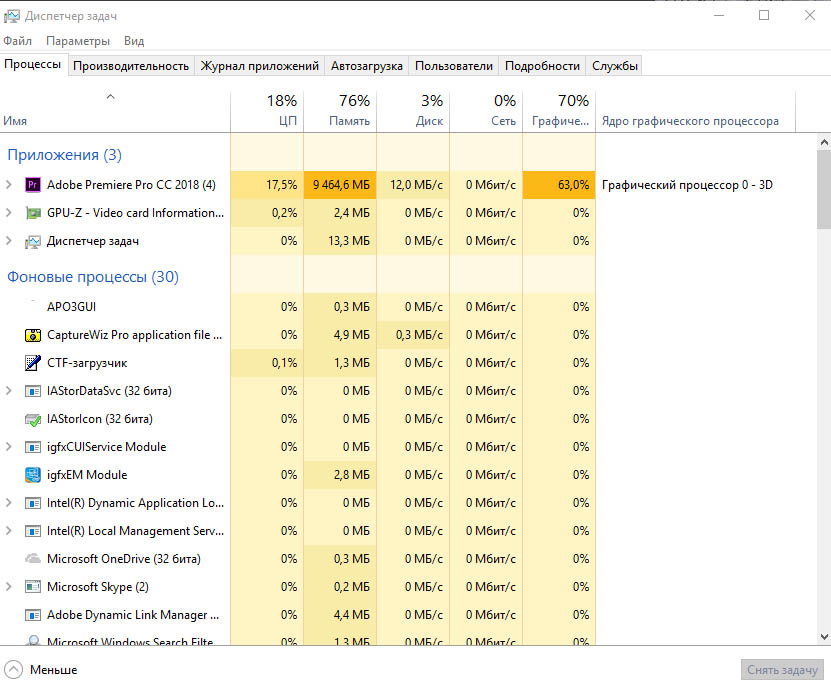Sort by the Имя column header
Viewport: 831px width, 684px height.
click(115, 112)
